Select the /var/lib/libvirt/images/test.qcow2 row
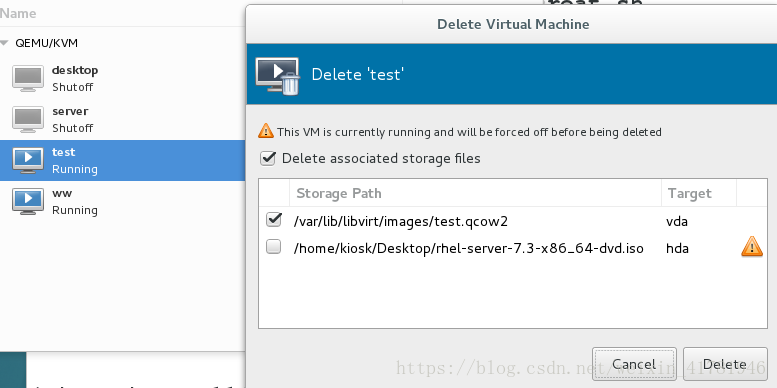Viewport: 777px width, 388px height. click(512, 221)
